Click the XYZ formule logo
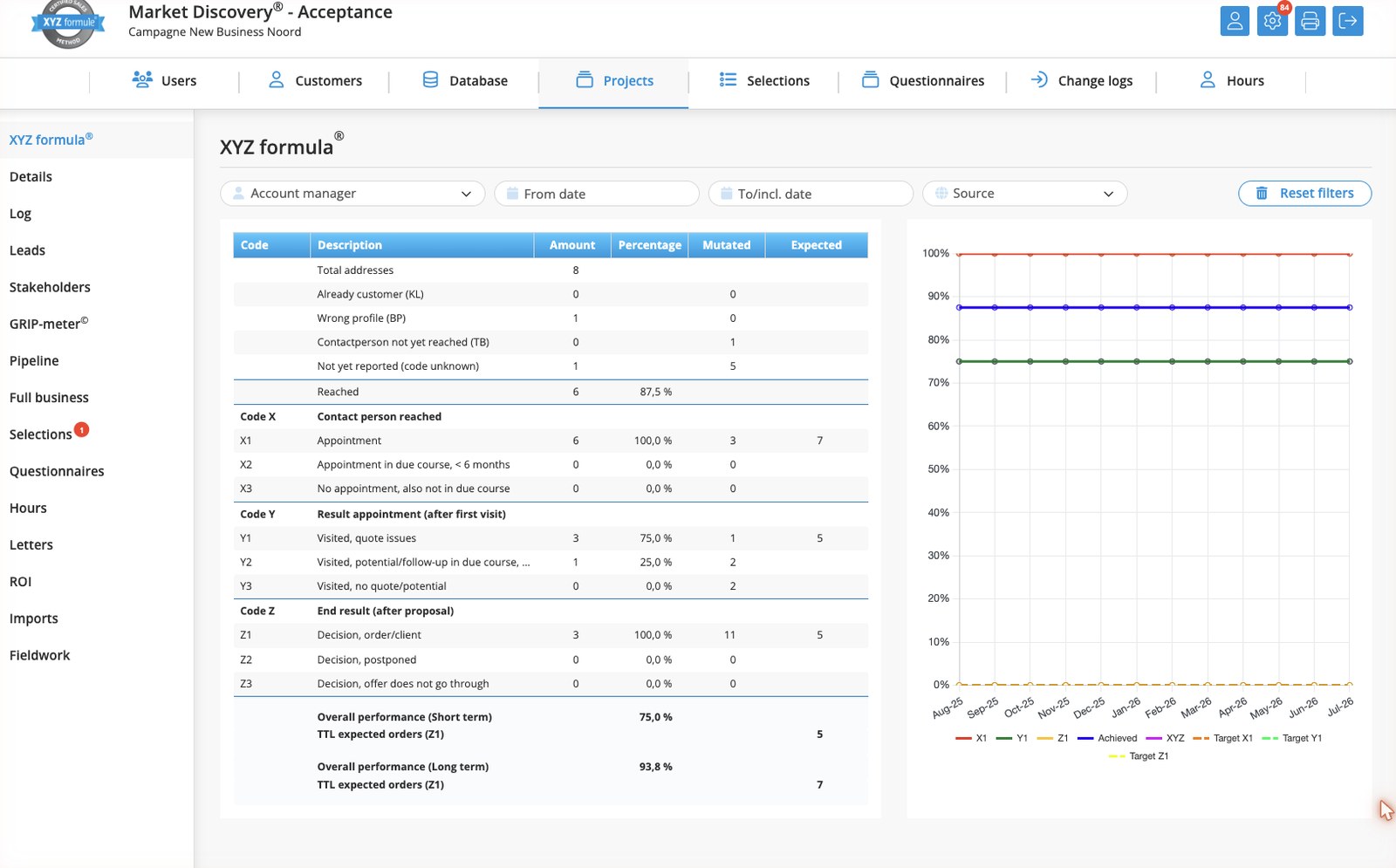 click(x=68, y=24)
